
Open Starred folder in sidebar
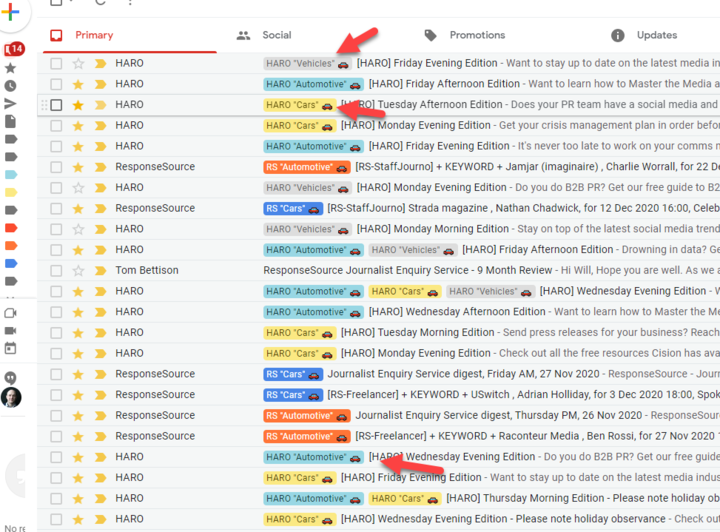click(x=10, y=68)
